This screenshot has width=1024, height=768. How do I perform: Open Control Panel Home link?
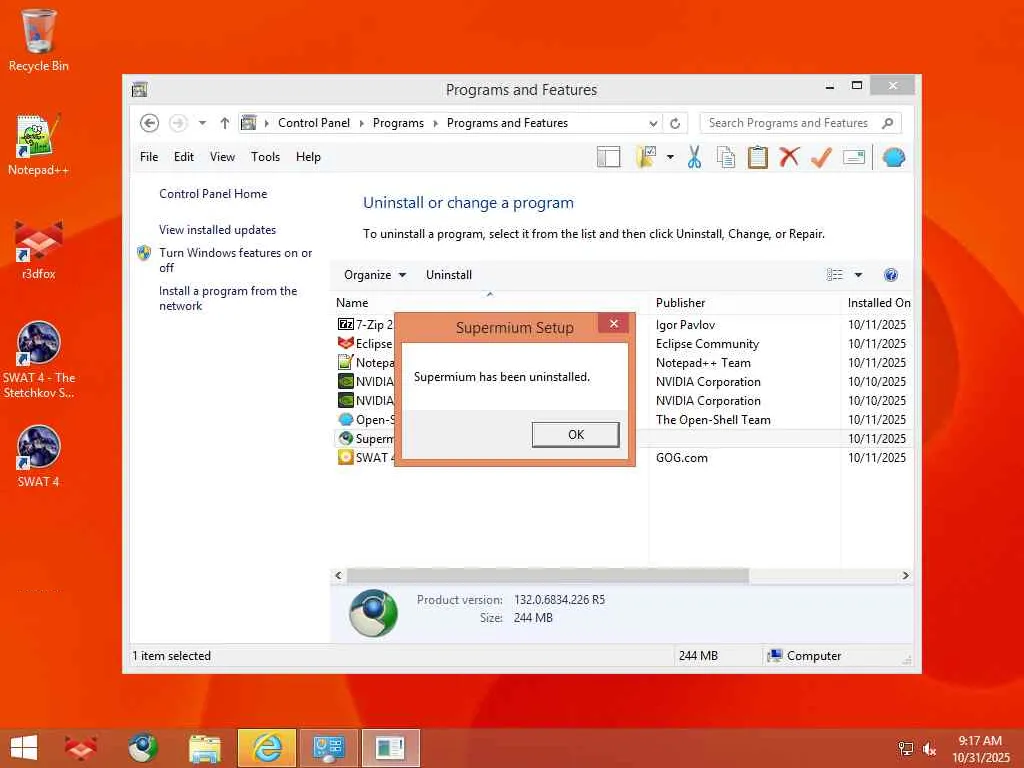point(213,194)
